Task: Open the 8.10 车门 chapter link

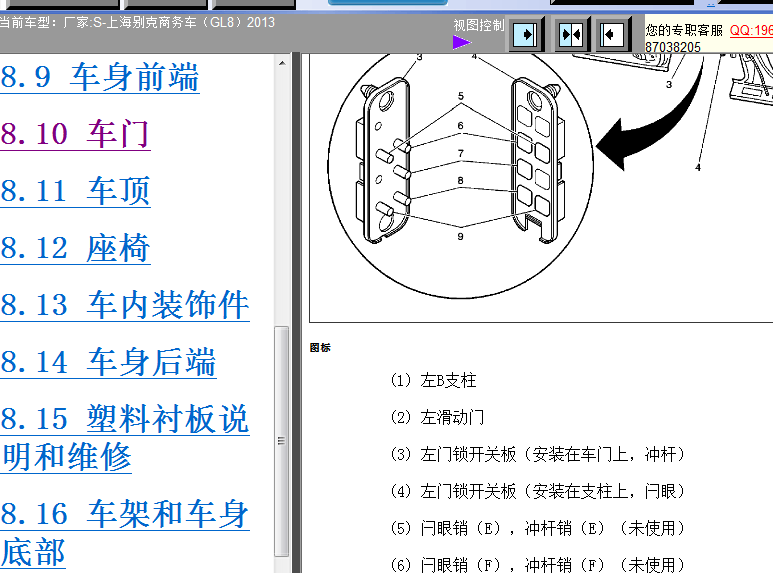Action: (75, 134)
